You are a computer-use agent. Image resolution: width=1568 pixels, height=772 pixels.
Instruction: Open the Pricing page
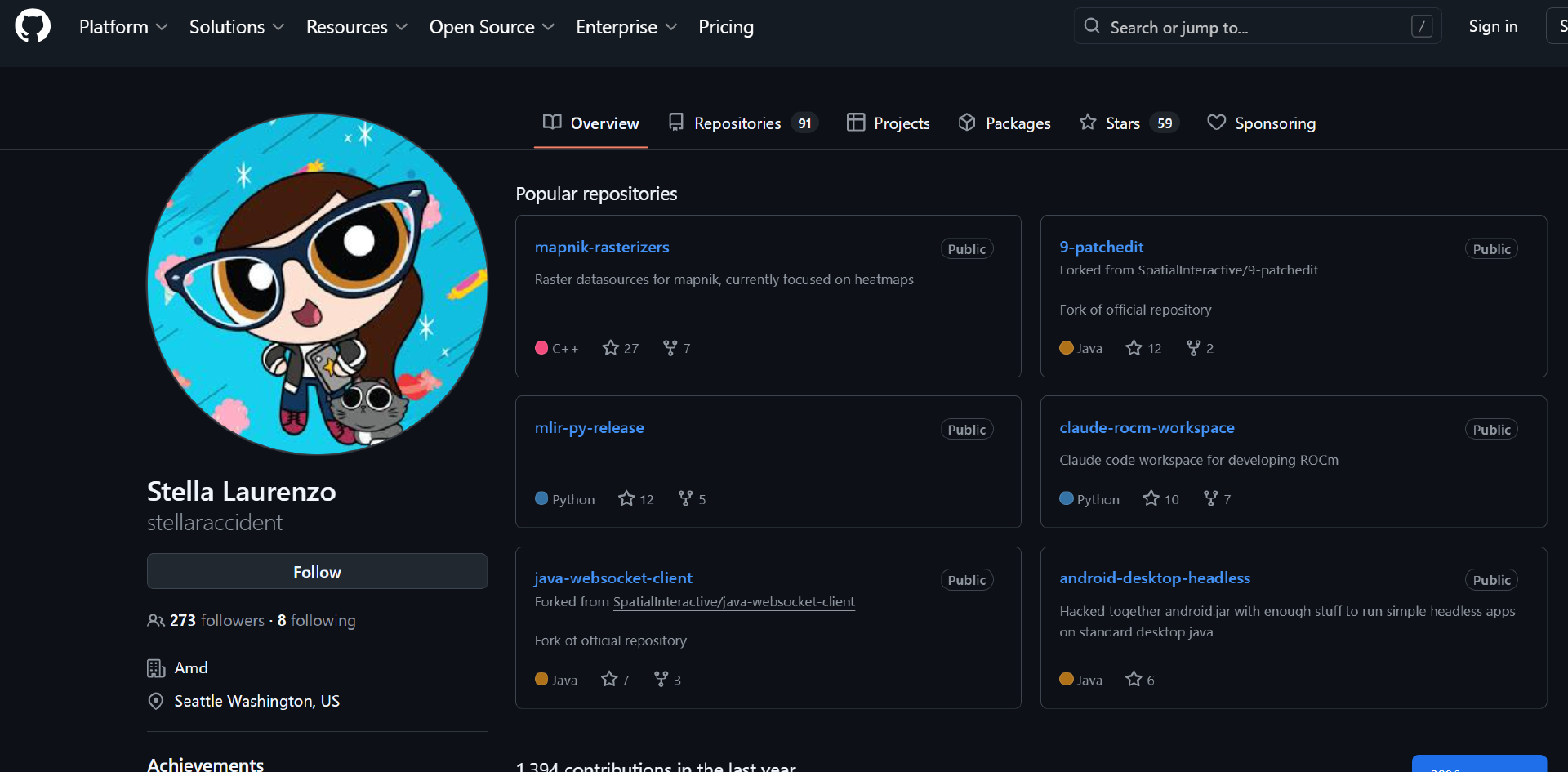[726, 27]
